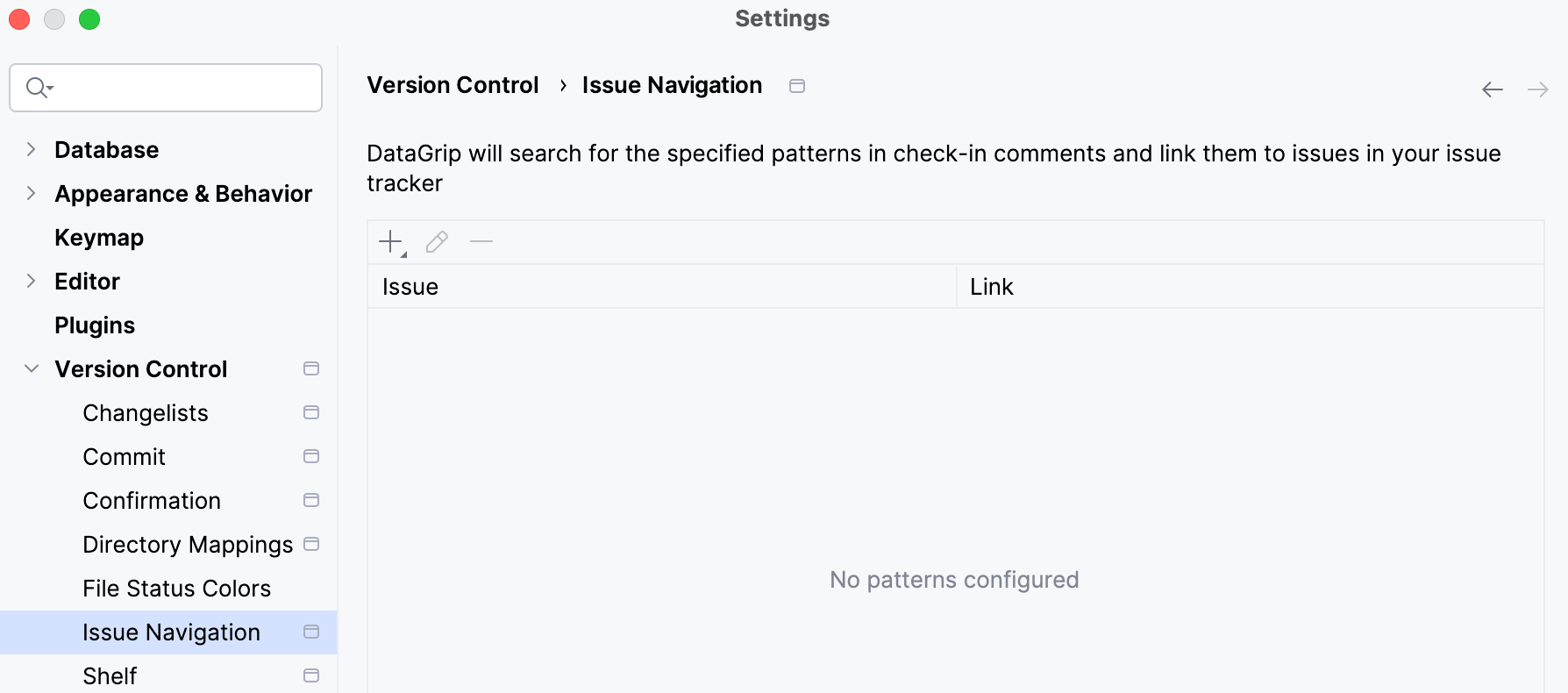1568x693 pixels.
Task: Open the Directory Mappings page
Action: pyautogui.click(x=188, y=544)
